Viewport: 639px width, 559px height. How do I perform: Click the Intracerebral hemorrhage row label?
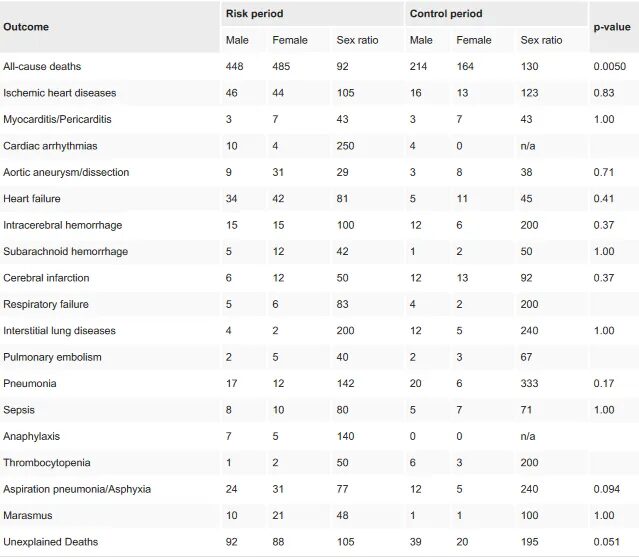63,225
